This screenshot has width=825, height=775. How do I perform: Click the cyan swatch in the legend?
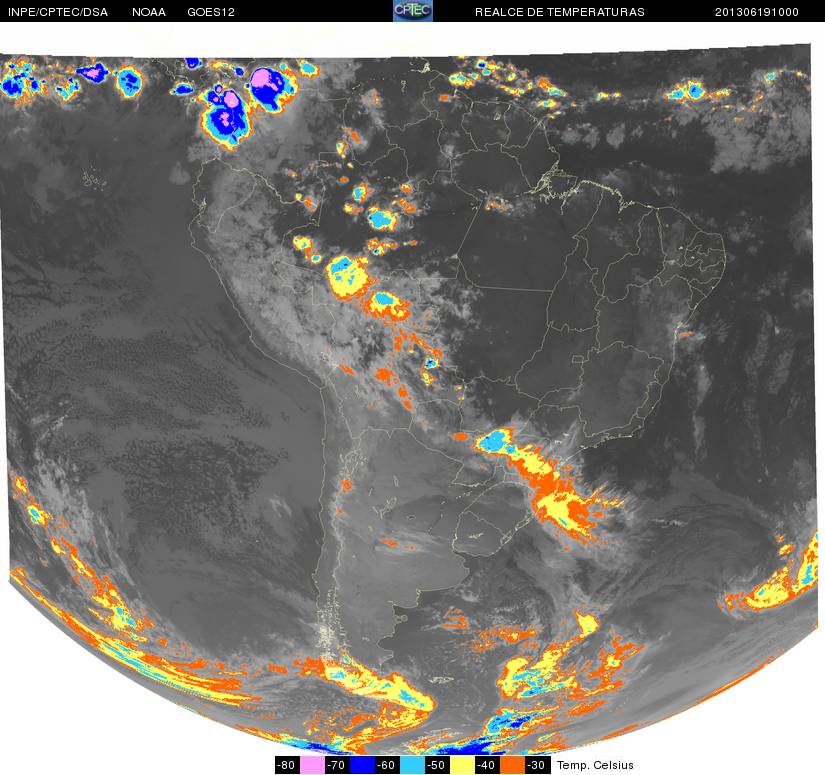tap(412, 765)
